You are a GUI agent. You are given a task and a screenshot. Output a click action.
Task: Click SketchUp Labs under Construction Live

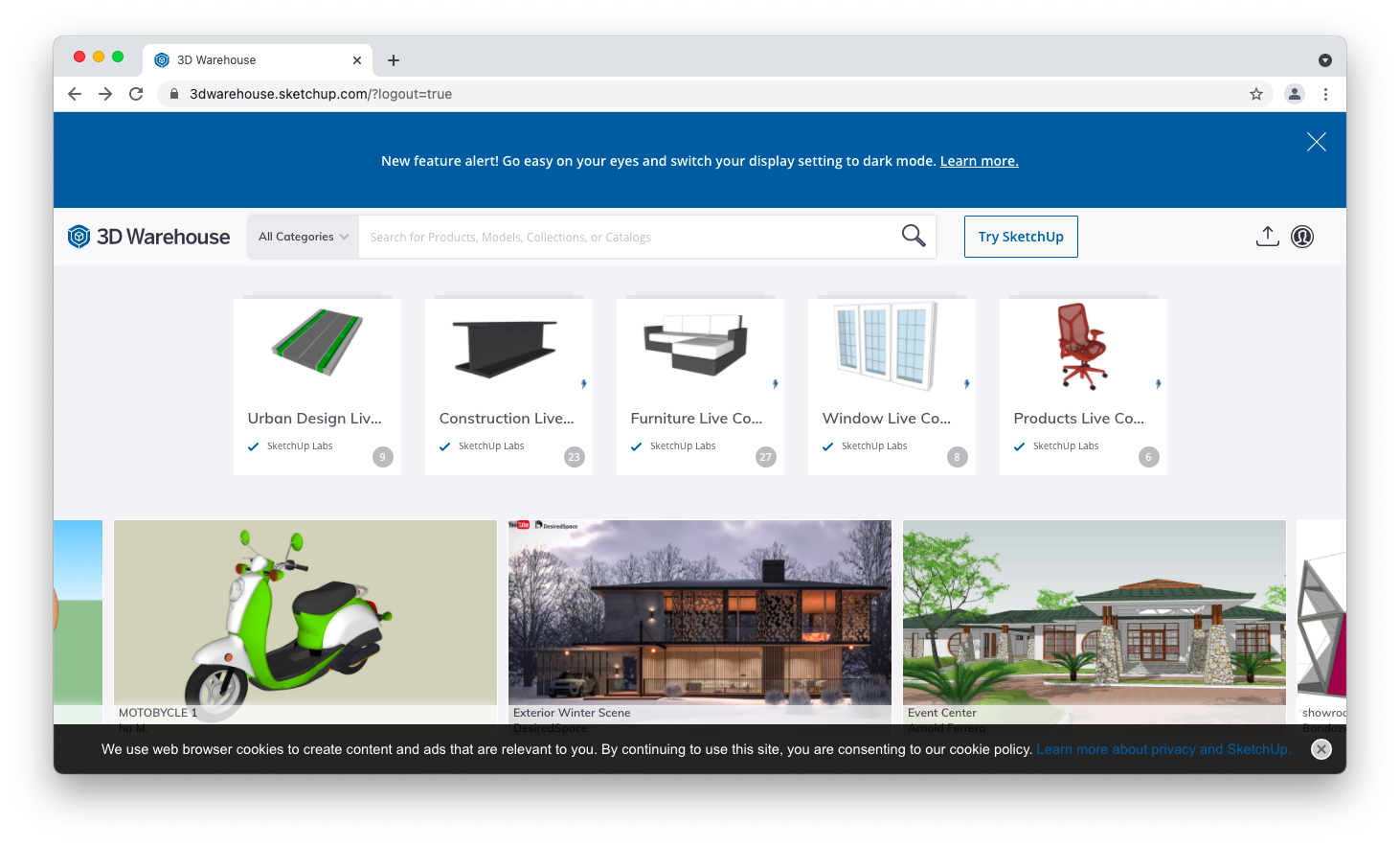click(491, 446)
